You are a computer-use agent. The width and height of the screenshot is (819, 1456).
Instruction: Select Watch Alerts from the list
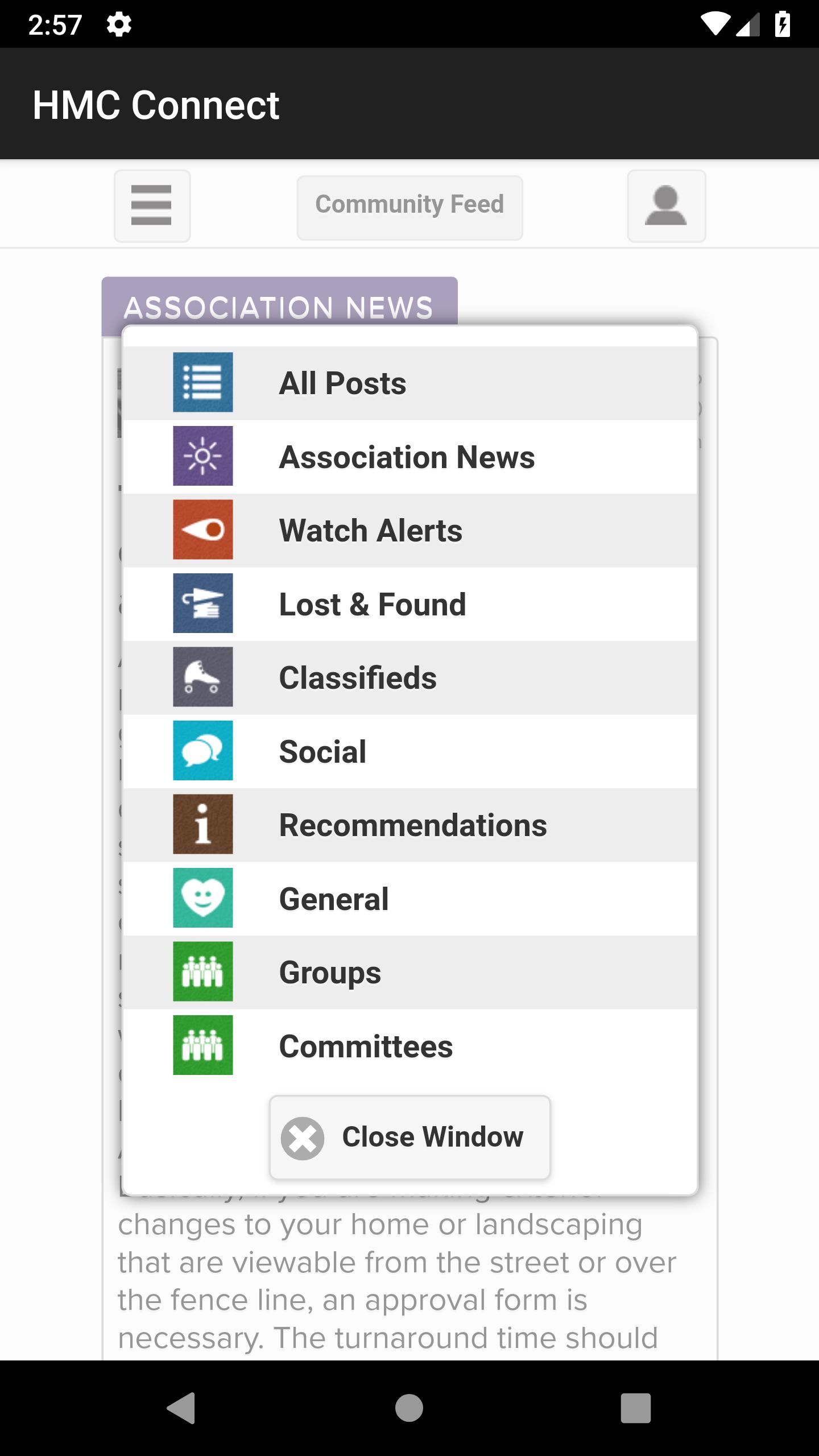(x=410, y=530)
